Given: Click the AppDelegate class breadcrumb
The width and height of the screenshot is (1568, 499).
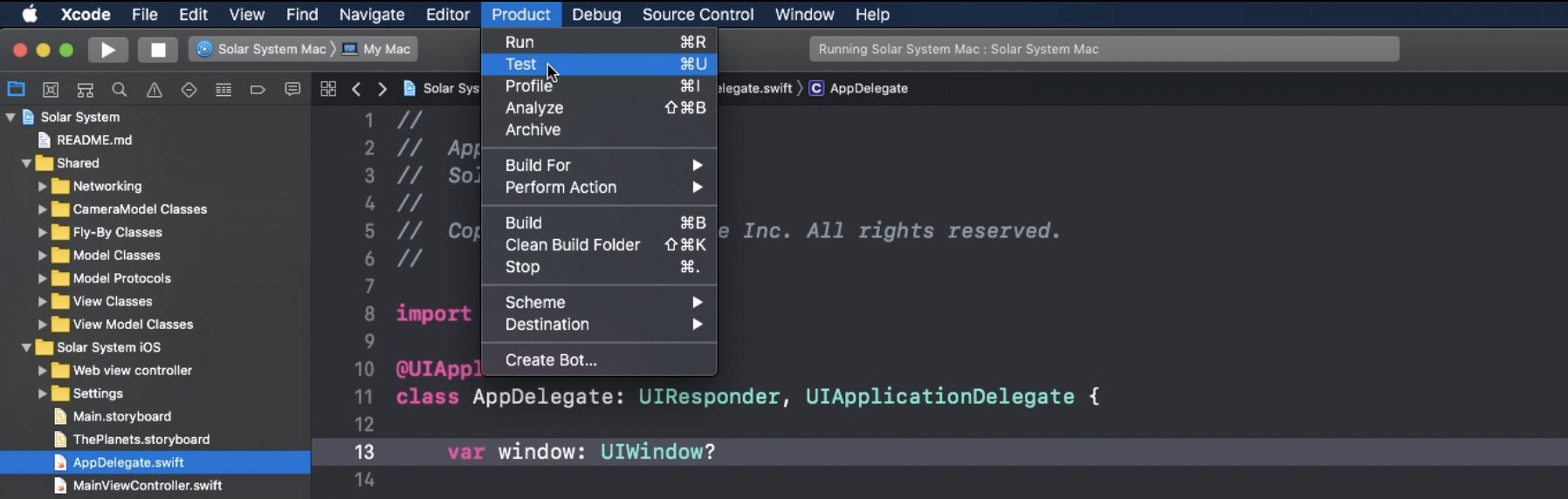Looking at the screenshot, I should pyautogui.click(x=859, y=88).
